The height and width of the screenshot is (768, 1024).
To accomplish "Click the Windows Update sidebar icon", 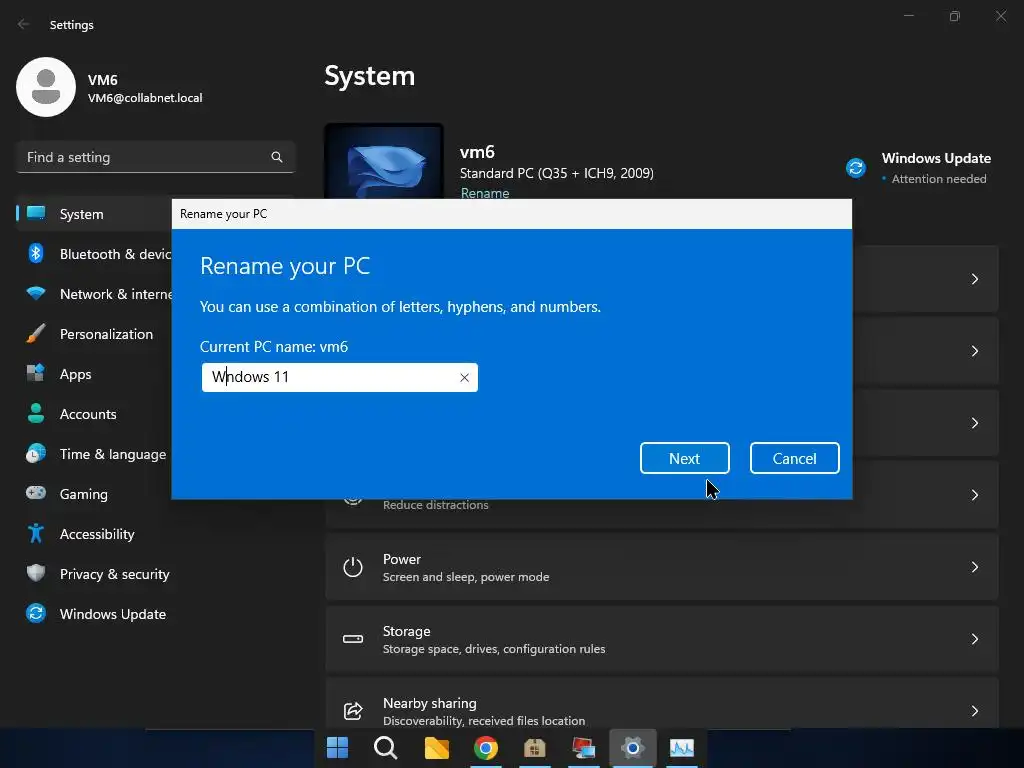I will pyautogui.click(x=36, y=613).
